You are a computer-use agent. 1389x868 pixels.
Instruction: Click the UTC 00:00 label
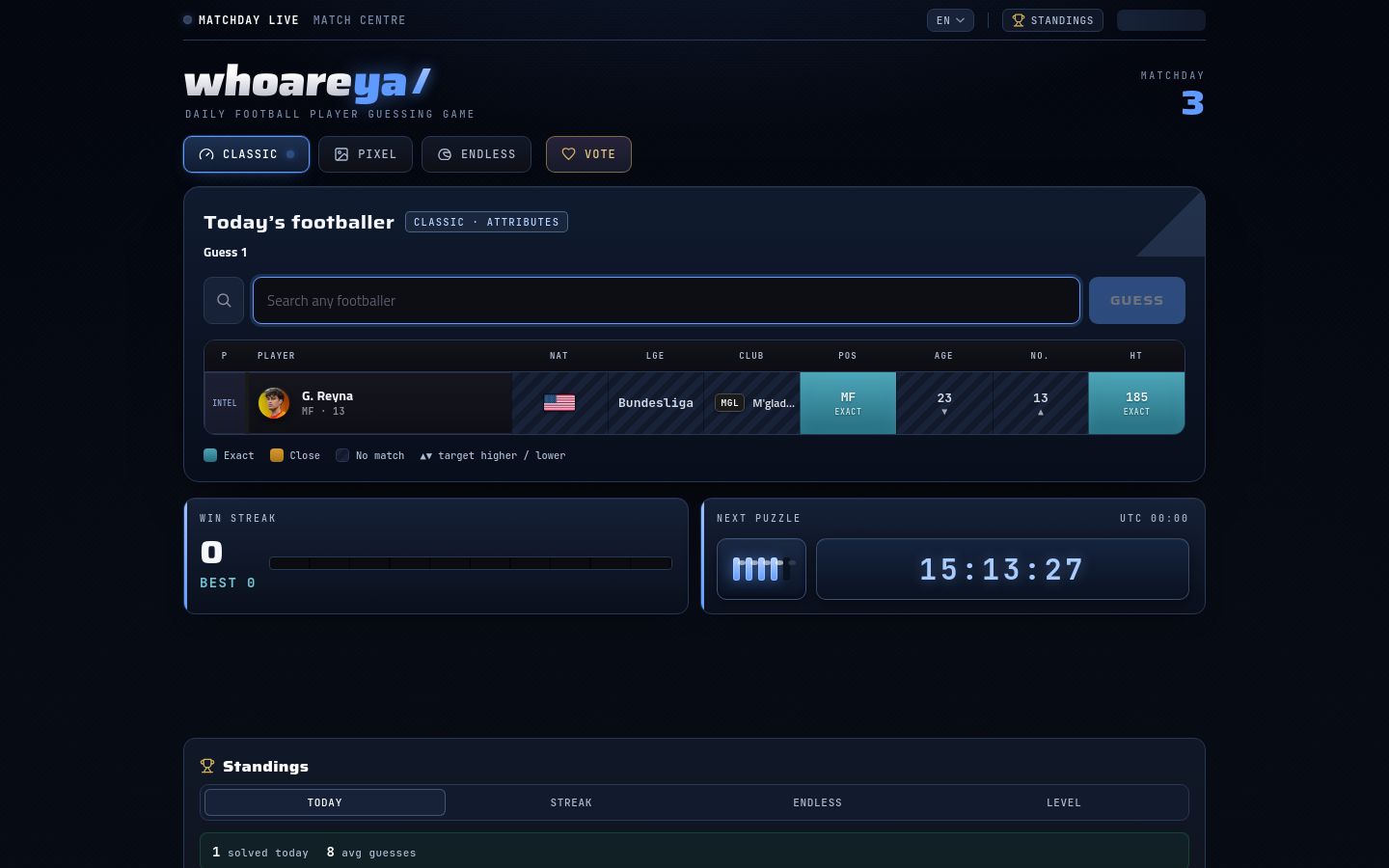pos(1155,519)
